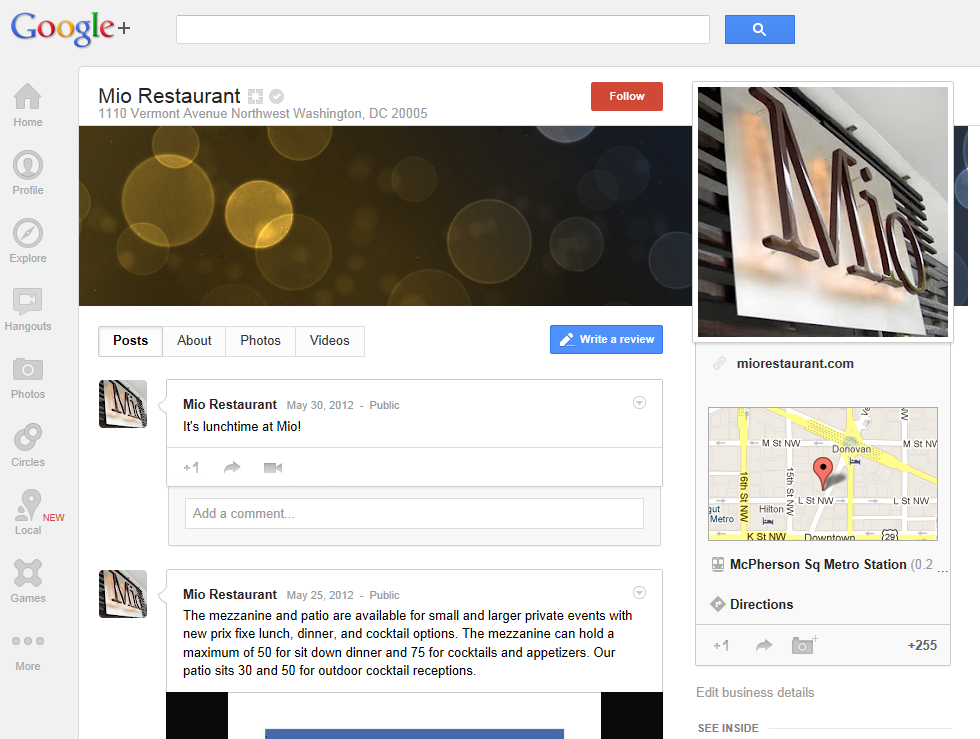Viewport: 980px width, 739px height.
Task: Follow Mio Restaurant
Action: click(626, 96)
